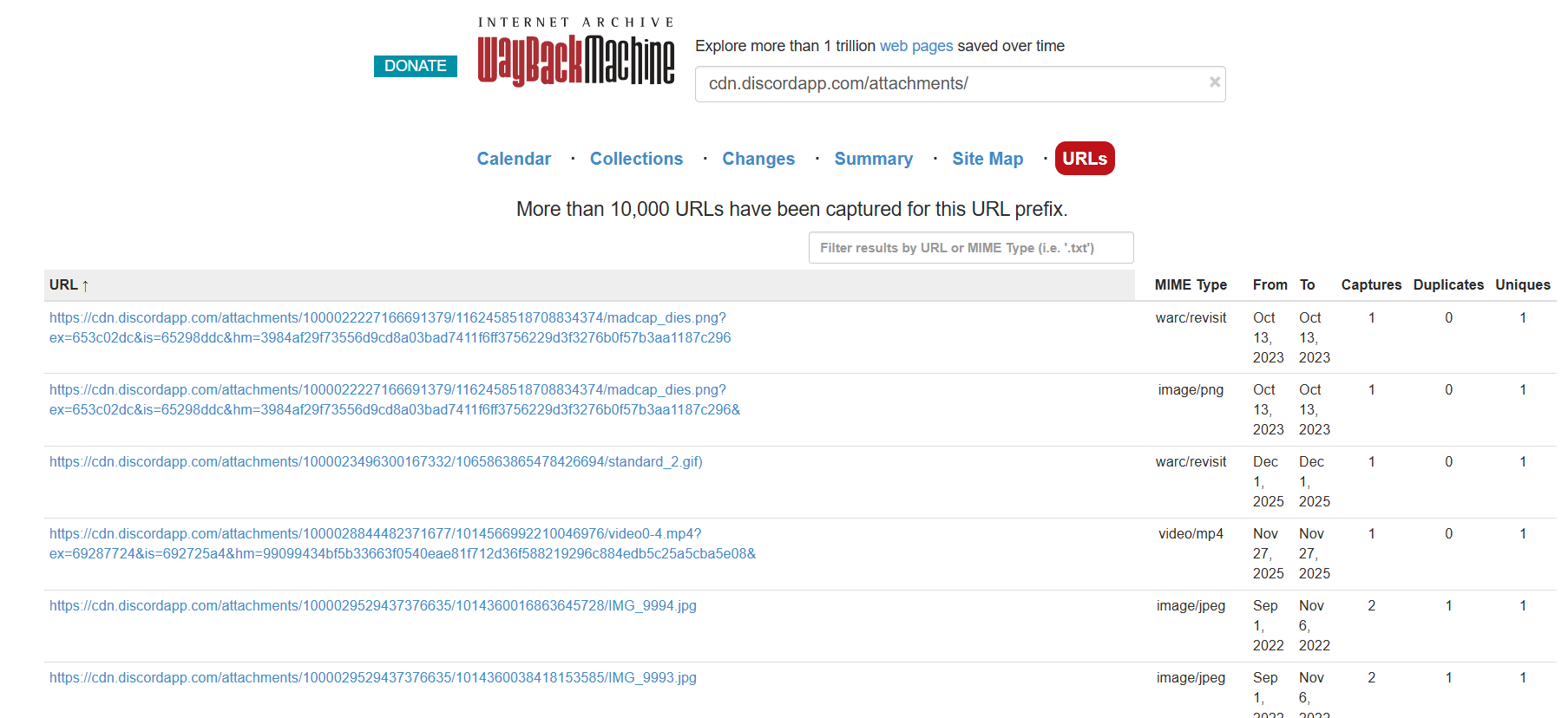The image size is (1568, 718).
Task: Select the URLs tab
Action: click(x=1085, y=159)
